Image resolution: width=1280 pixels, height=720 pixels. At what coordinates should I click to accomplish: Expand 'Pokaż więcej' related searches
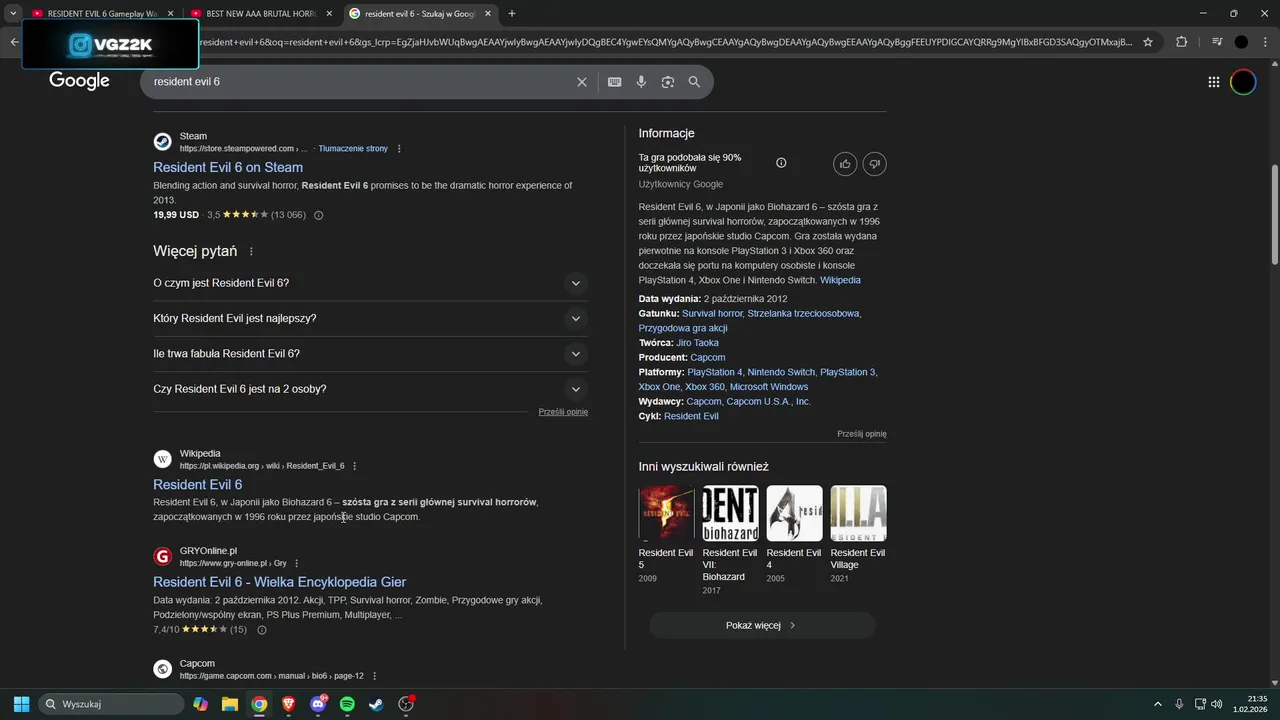click(762, 625)
